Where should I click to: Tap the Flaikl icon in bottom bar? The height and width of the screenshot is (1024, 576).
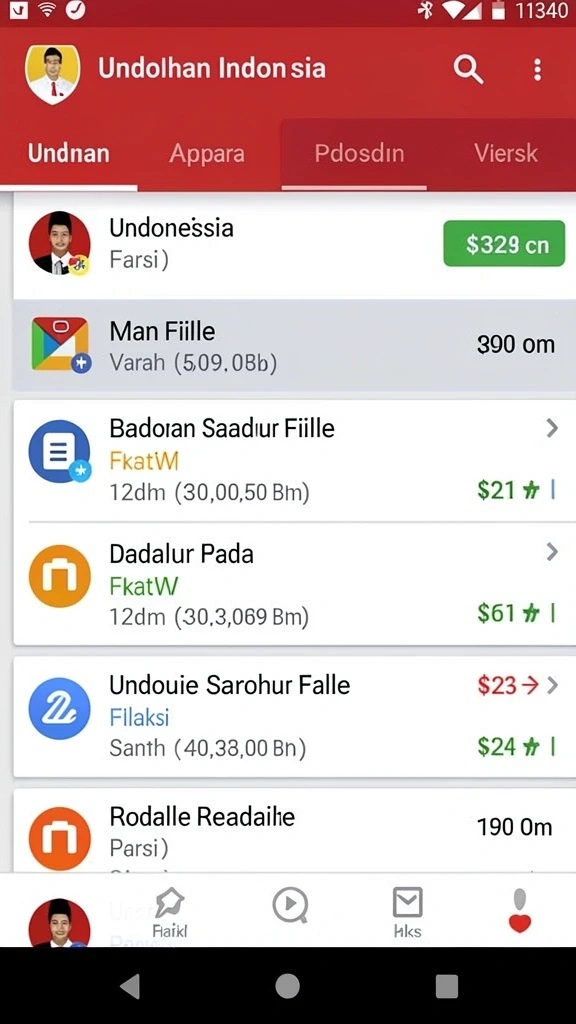[170, 913]
